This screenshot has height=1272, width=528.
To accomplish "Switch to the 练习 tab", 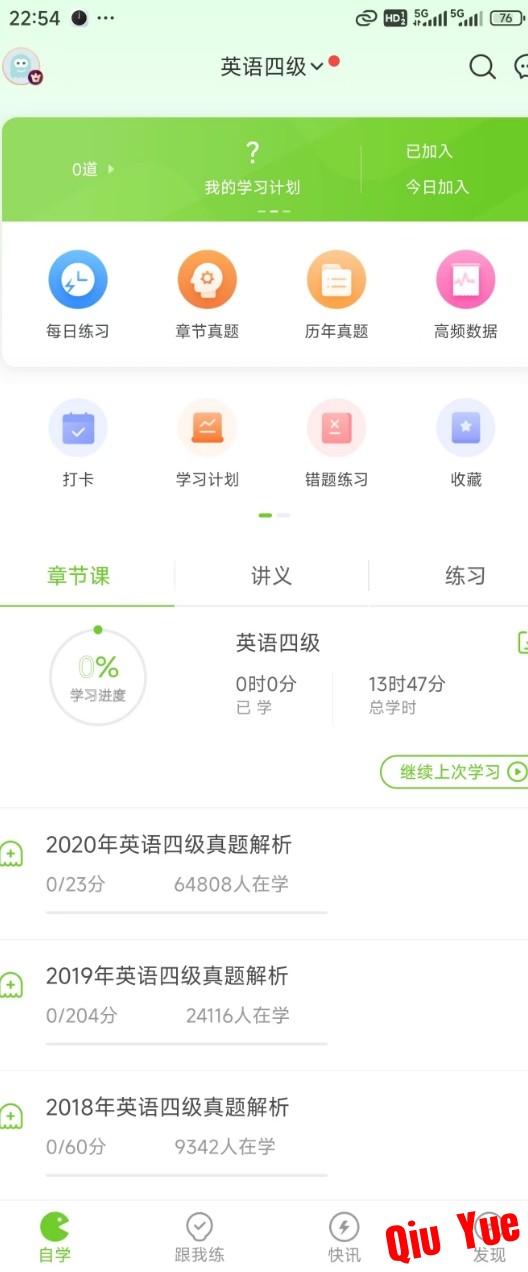I will tap(465, 576).
